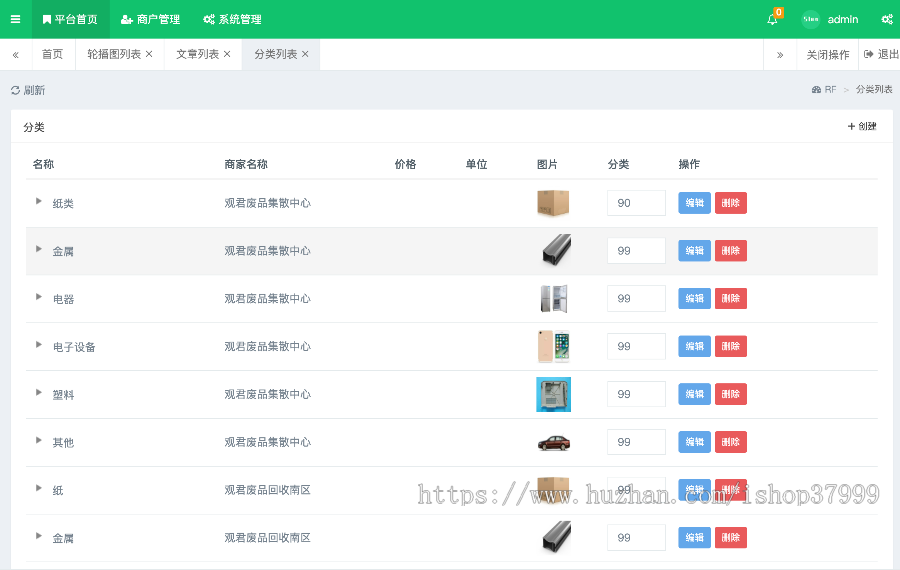Click the 名称 column header
The height and width of the screenshot is (570, 900).
(x=43, y=164)
